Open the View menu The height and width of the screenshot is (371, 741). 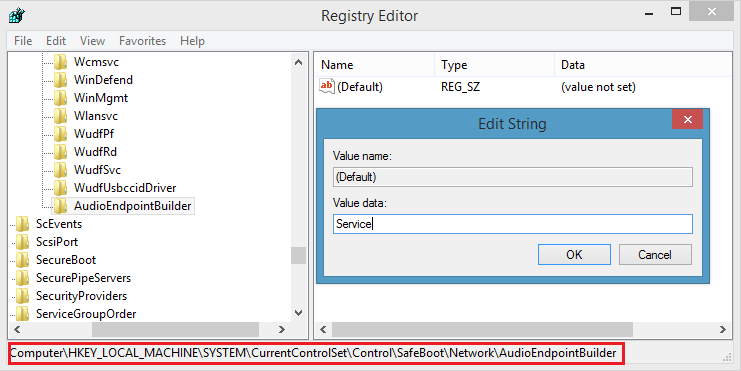pyautogui.click(x=92, y=41)
